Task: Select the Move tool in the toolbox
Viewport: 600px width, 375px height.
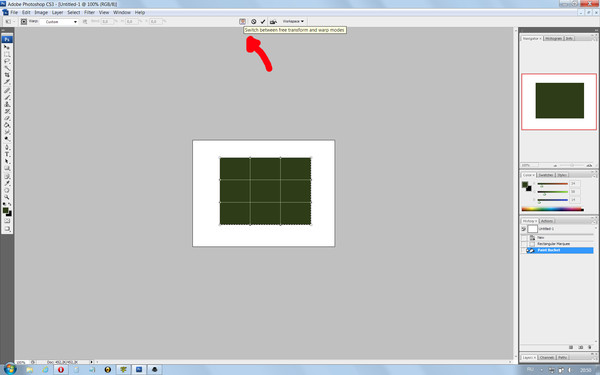Action: [x=7, y=47]
